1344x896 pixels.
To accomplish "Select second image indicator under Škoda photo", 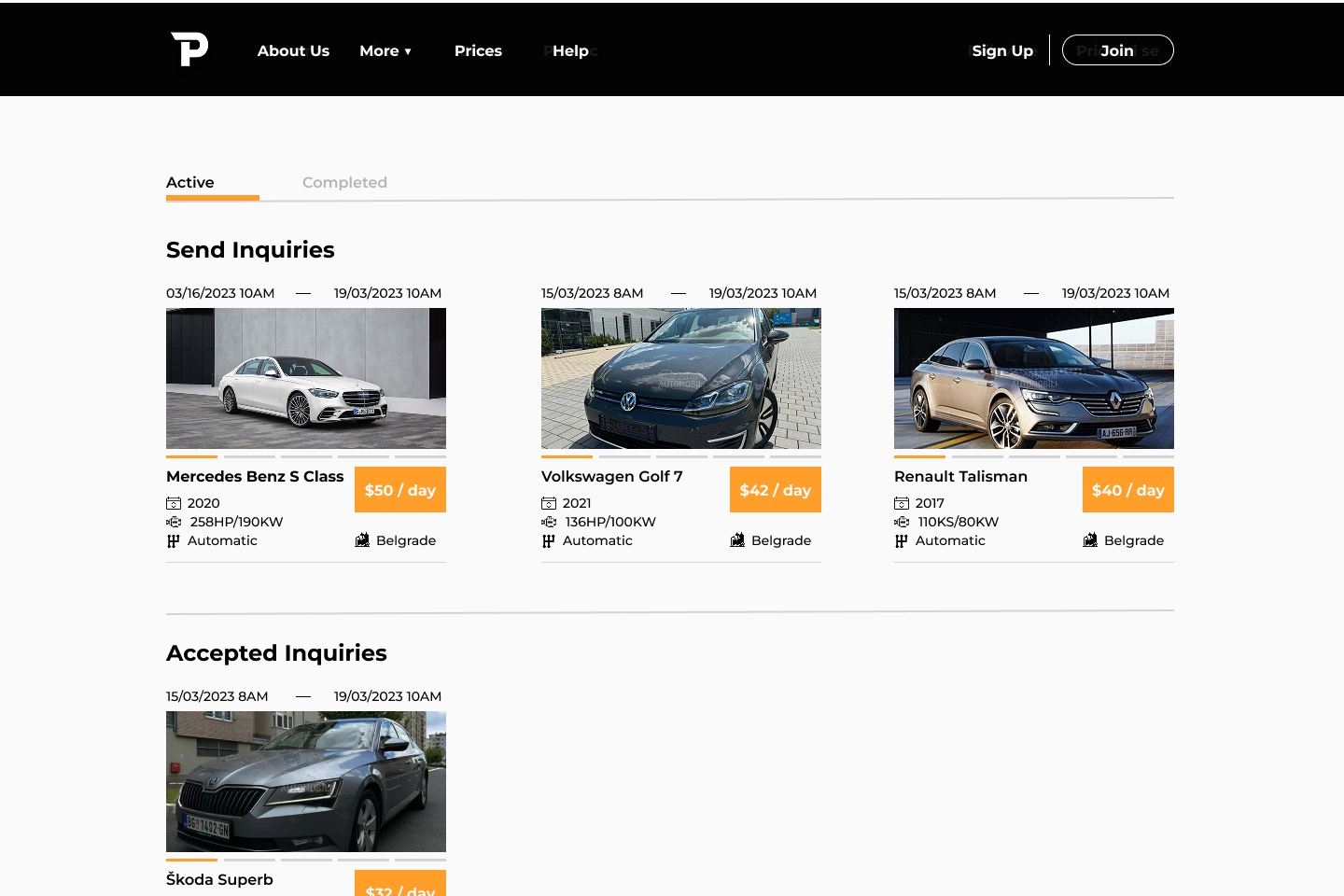I will (249, 860).
